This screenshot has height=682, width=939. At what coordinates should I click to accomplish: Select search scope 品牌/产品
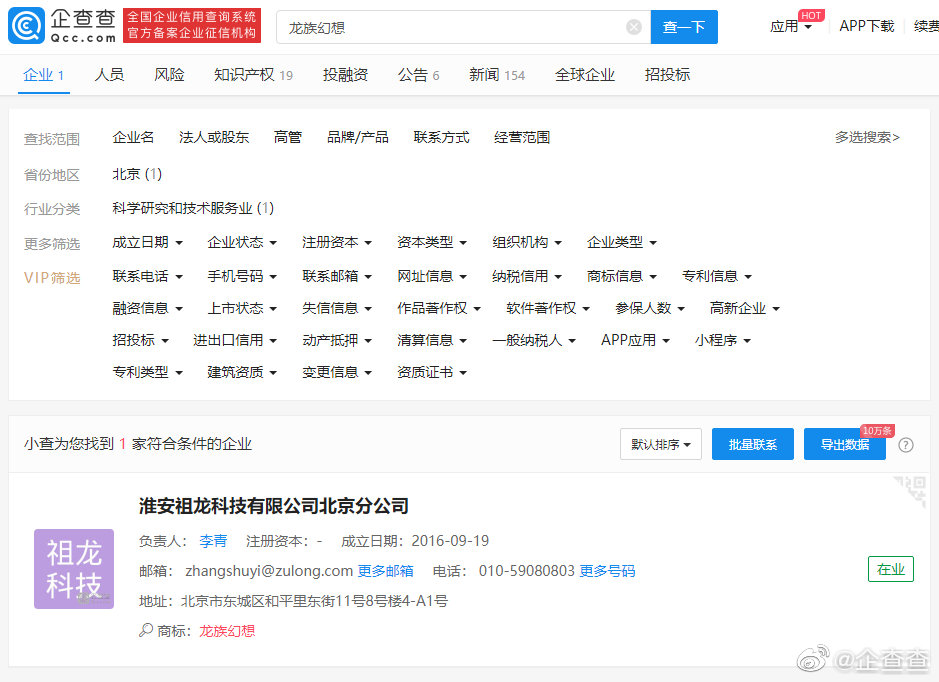(358, 137)
